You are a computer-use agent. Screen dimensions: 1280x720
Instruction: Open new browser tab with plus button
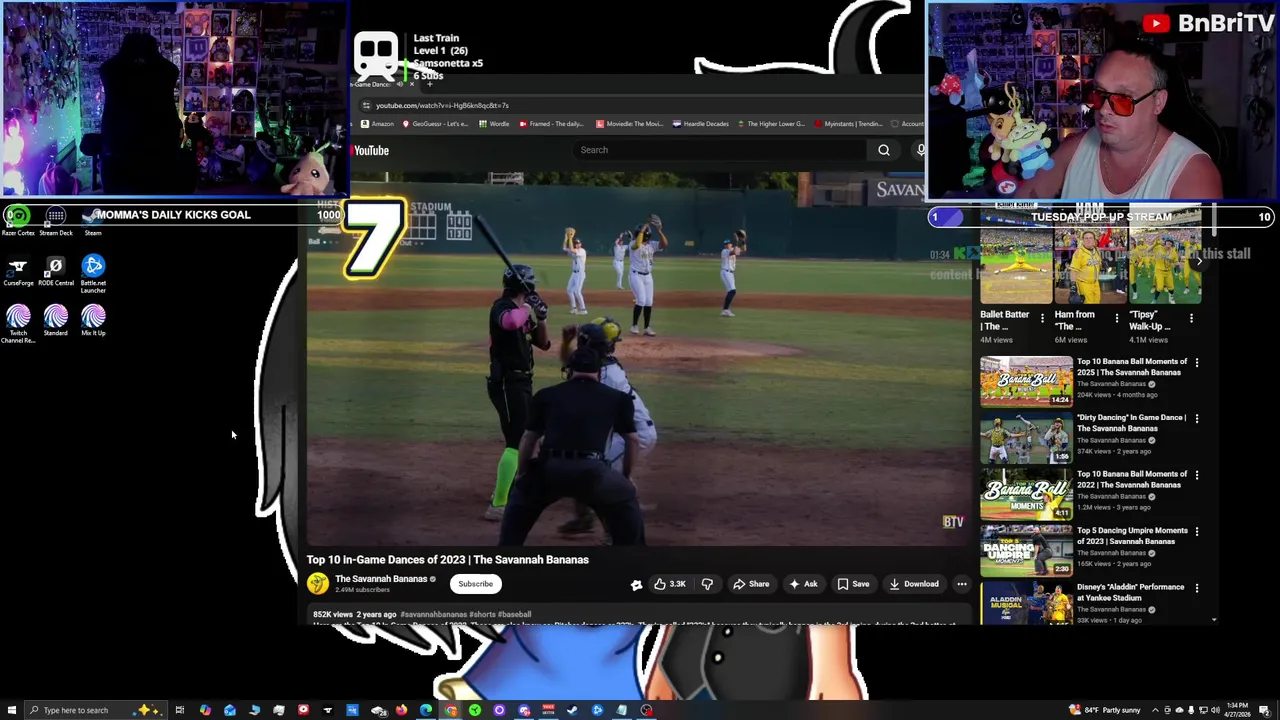[x=429, y=84]
